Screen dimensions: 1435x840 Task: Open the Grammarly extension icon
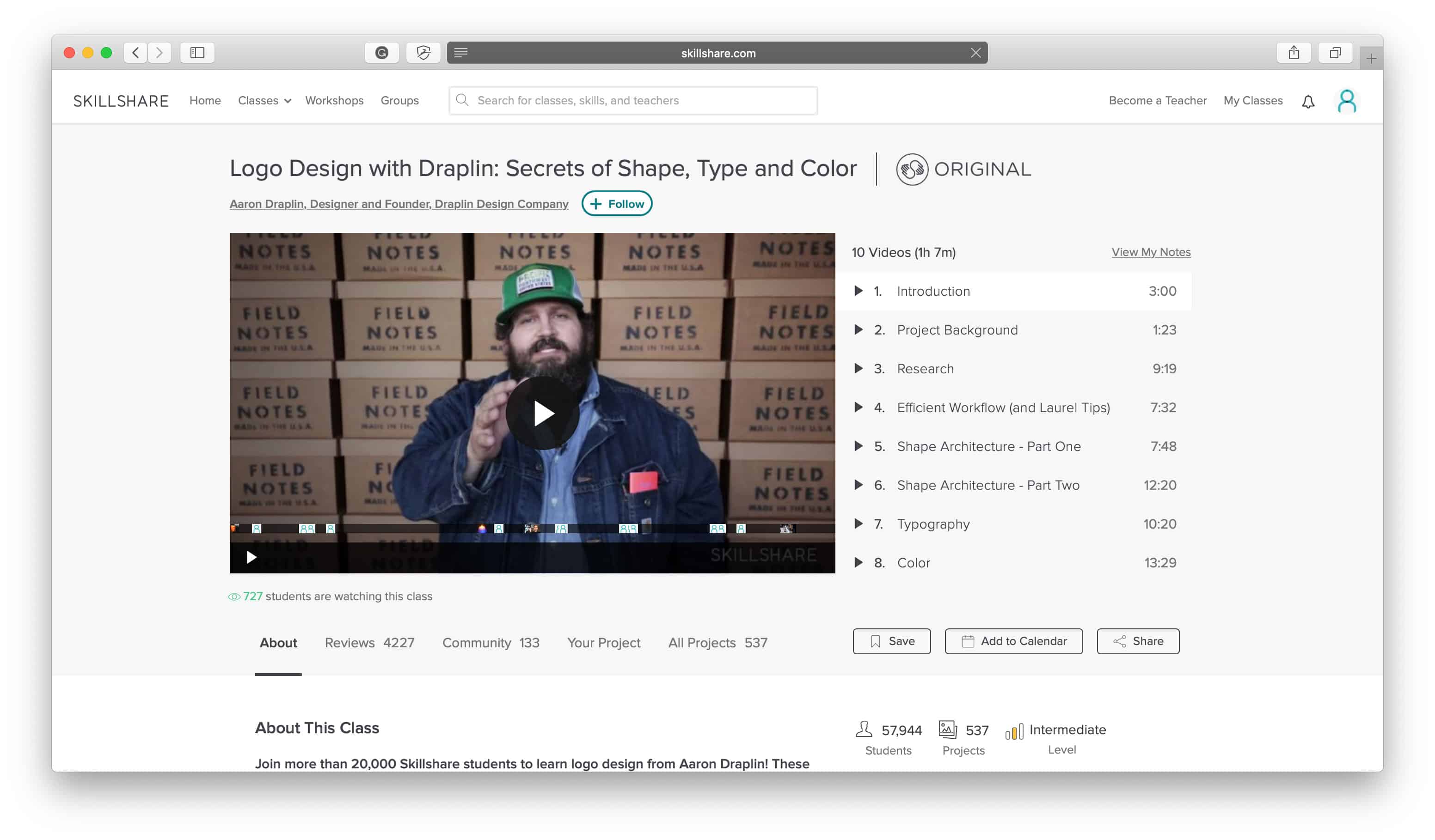pyautogui.click(x=381, y=53)
